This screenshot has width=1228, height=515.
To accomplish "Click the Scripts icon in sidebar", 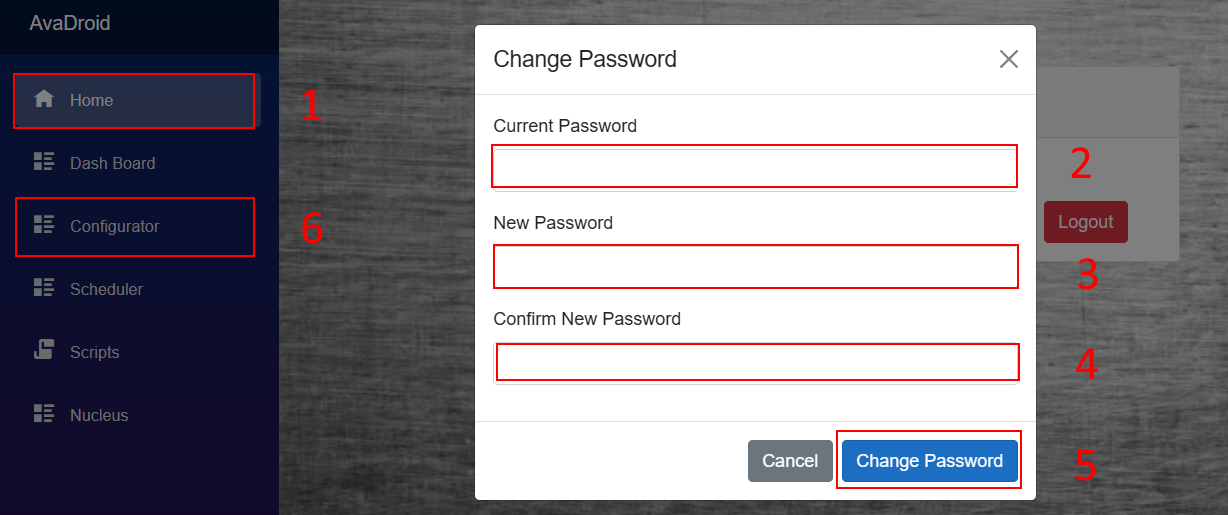I will (43, 350).
